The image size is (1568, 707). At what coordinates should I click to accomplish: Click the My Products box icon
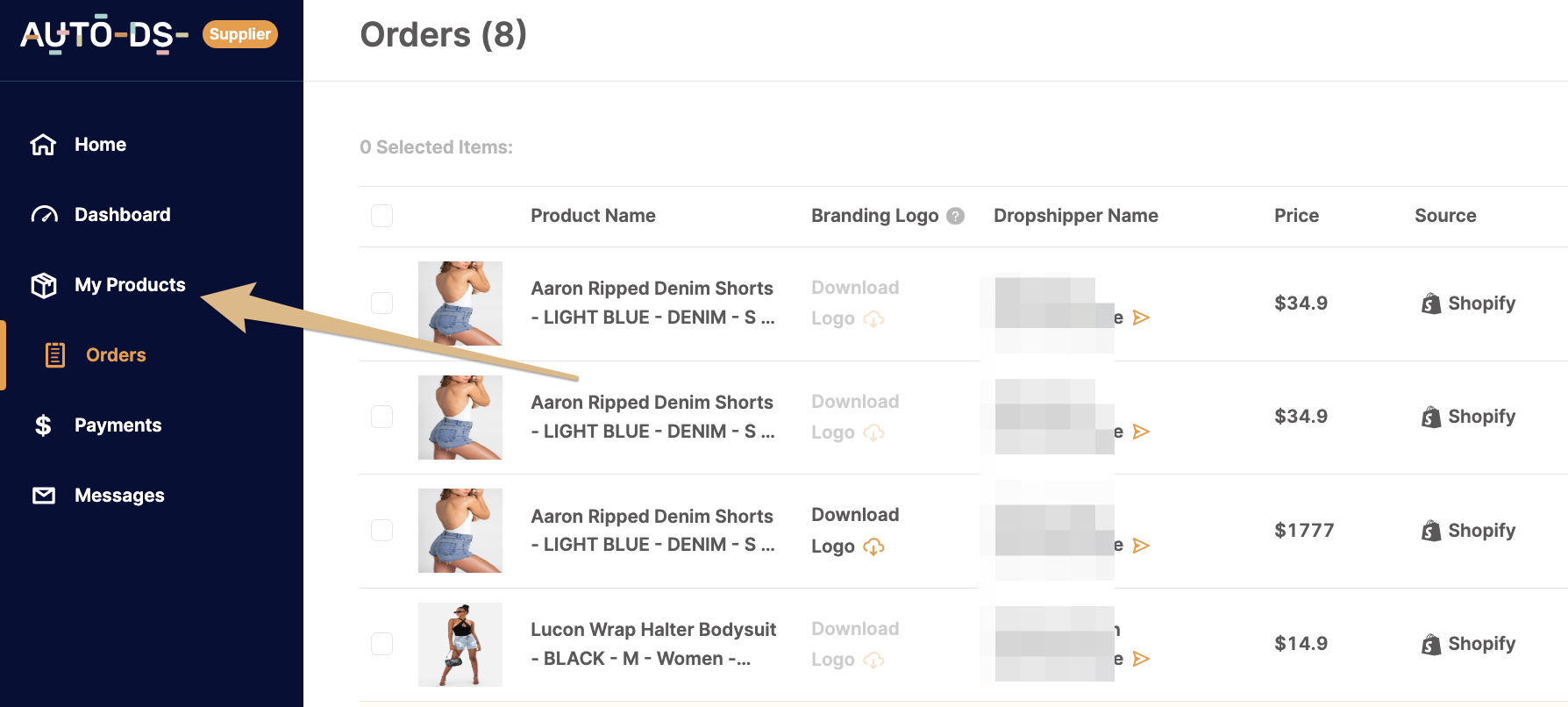click(x=44, y=285)
